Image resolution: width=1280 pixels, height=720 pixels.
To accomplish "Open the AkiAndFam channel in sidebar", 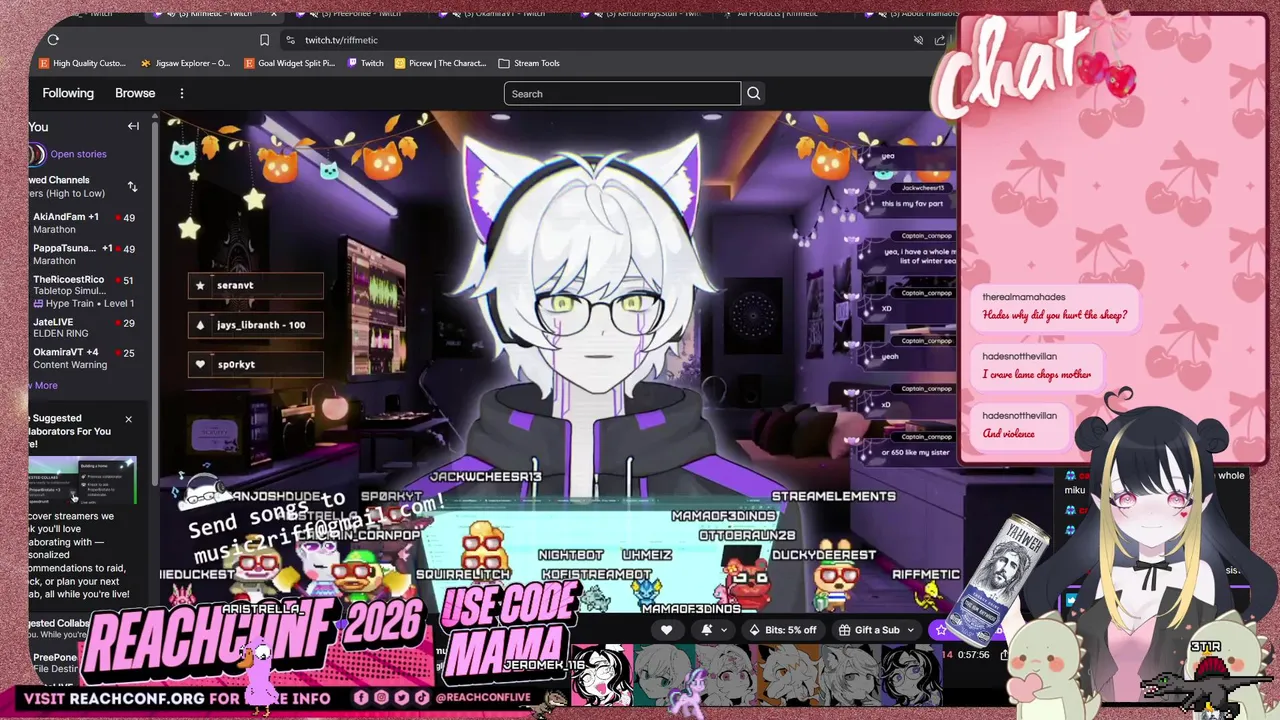I will tap(84, 223).
